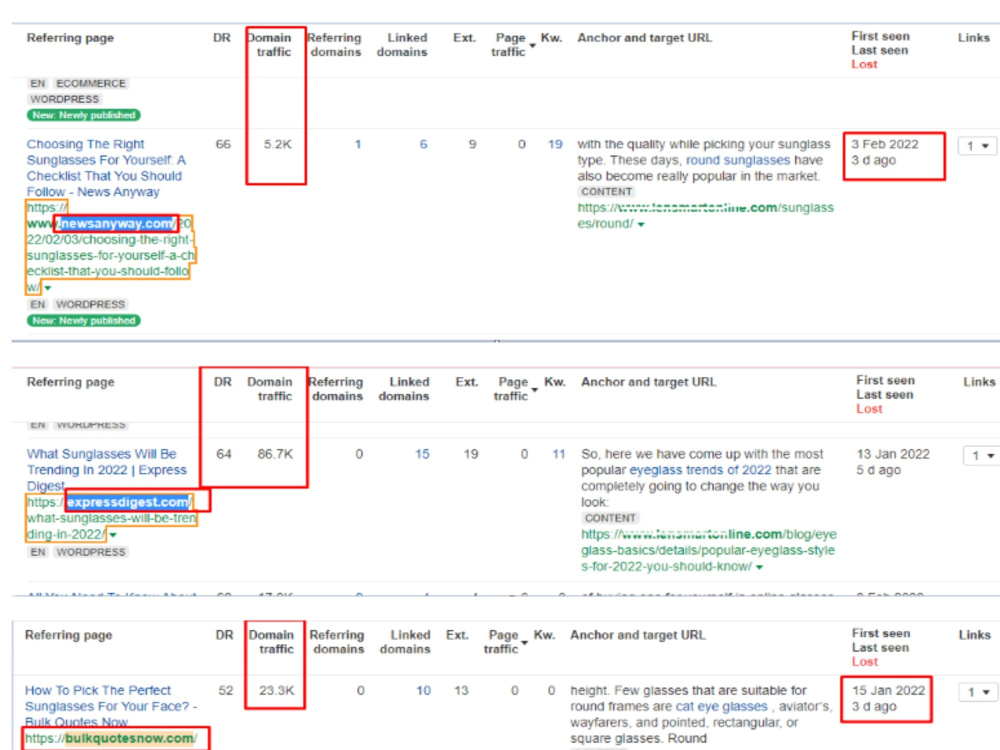
Task: Open the newsanyway.com referring page URL
Action: click(110, 247)
